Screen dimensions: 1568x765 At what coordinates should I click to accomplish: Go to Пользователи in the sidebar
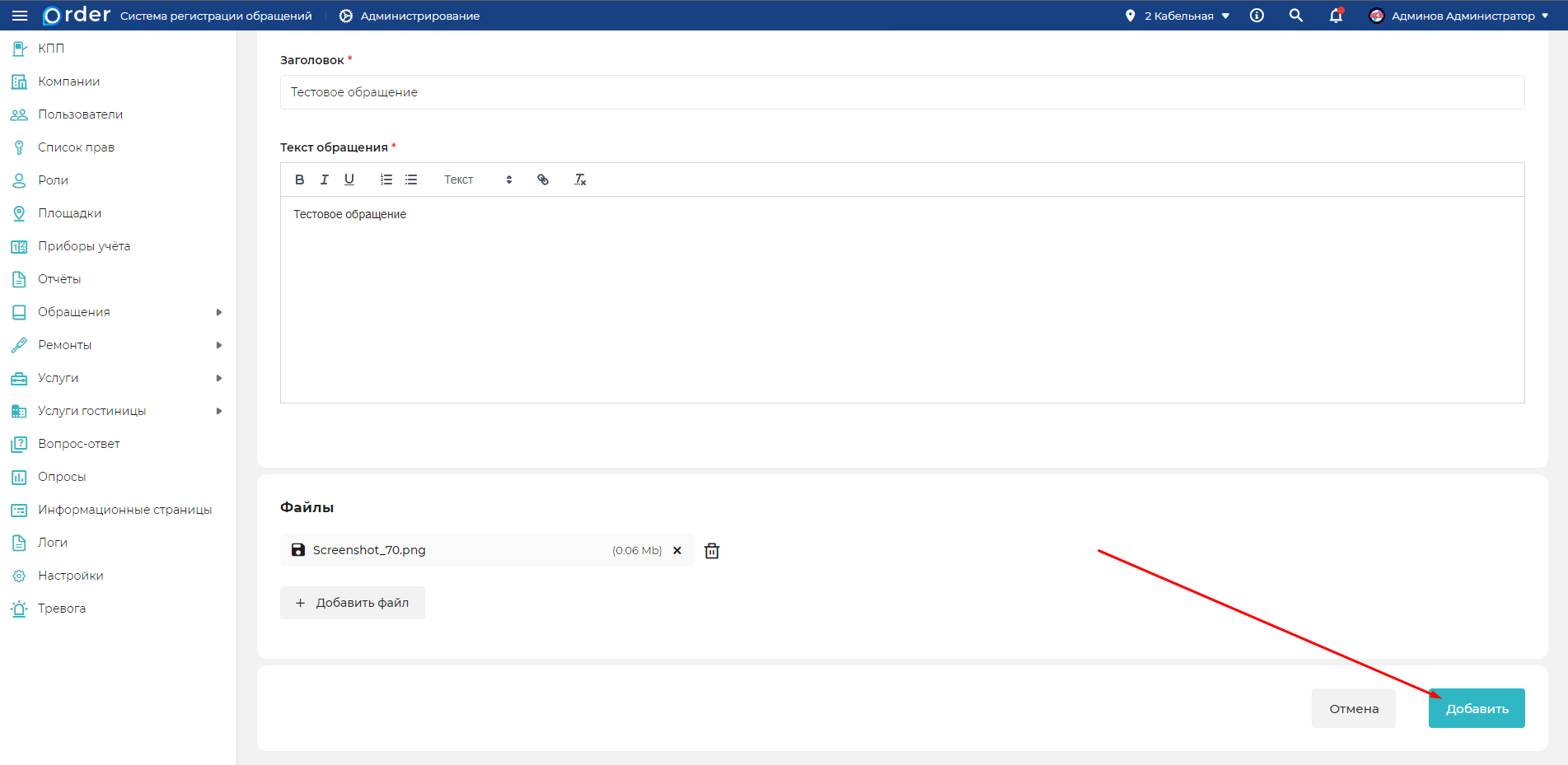80,114
